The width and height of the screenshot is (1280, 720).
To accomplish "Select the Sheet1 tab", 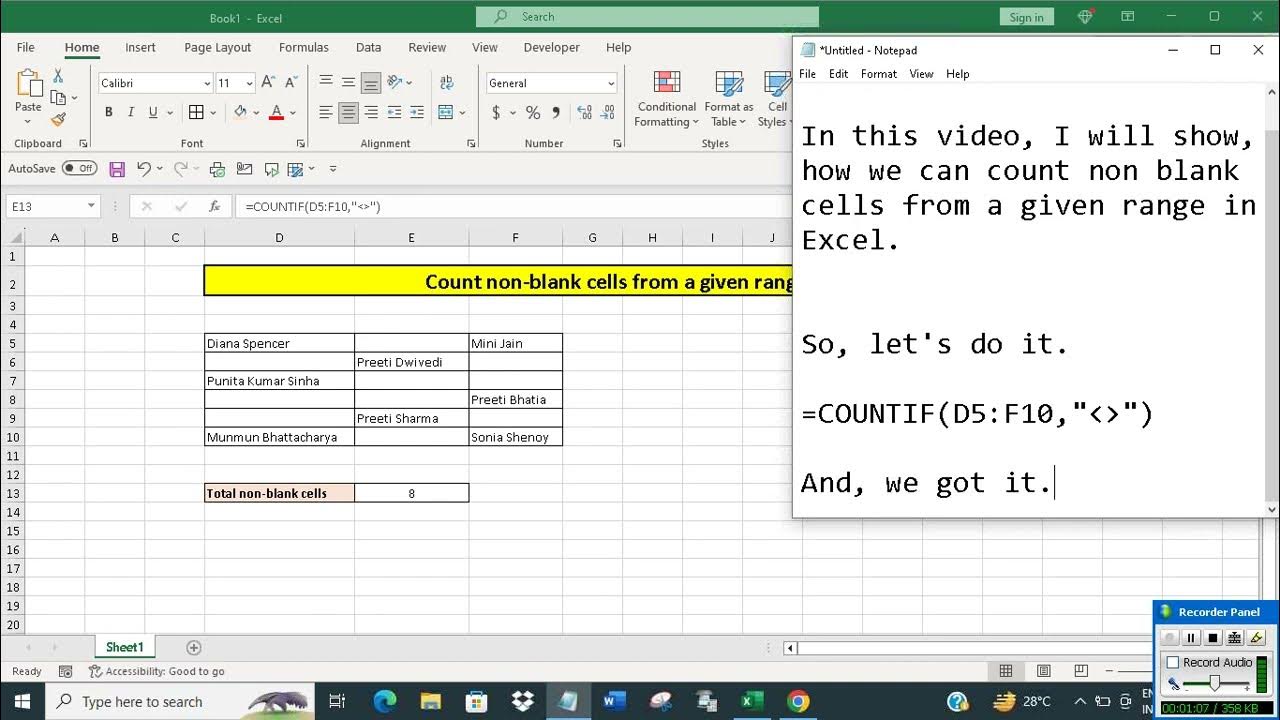I will pos(125,648).
